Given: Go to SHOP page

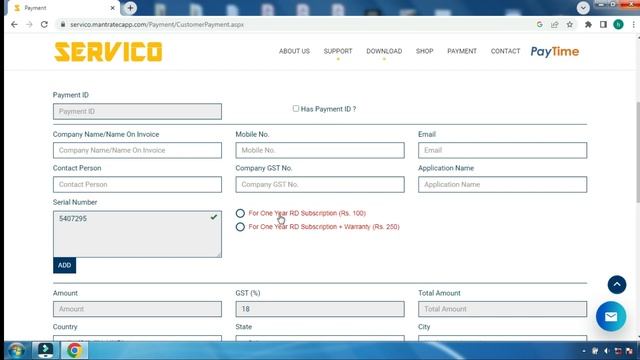Looking at the screenshot, I should pos(424,51).
